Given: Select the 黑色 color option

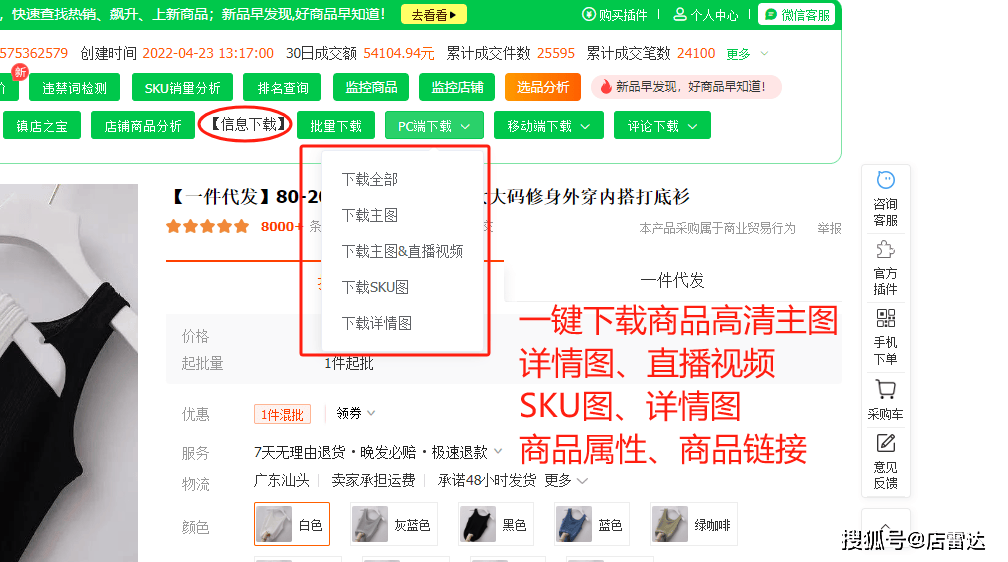Looking at the screenshot, I should click(496, 525).
